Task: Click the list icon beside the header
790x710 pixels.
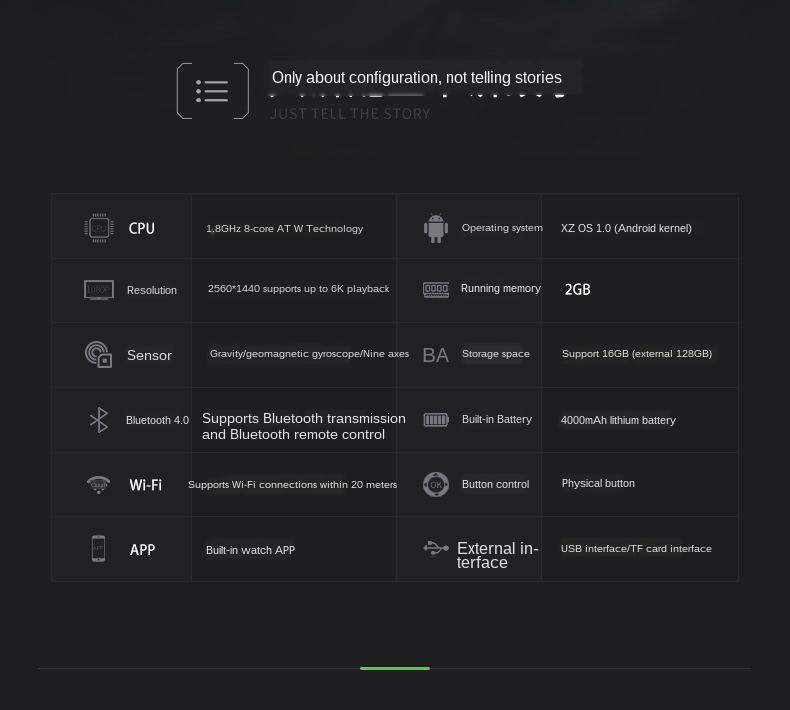Action: coord(212,91)
